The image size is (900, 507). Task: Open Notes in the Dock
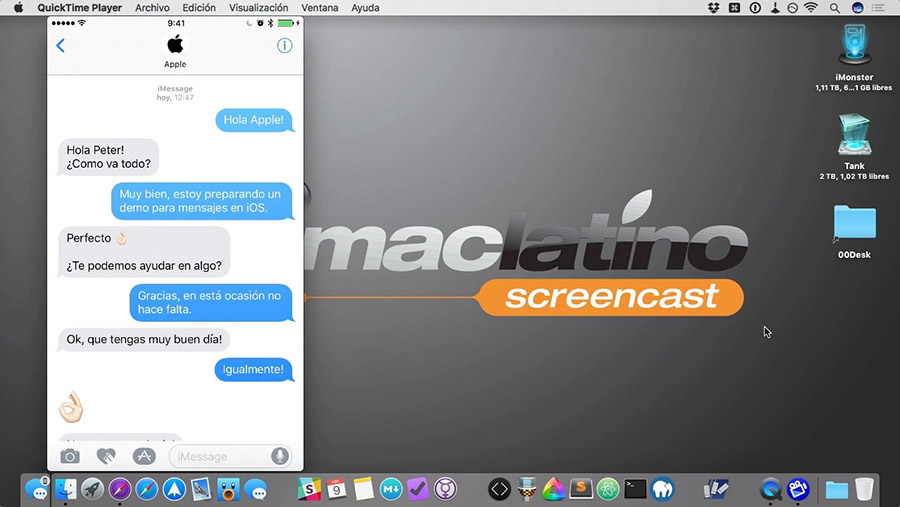(x=363, y=490)
